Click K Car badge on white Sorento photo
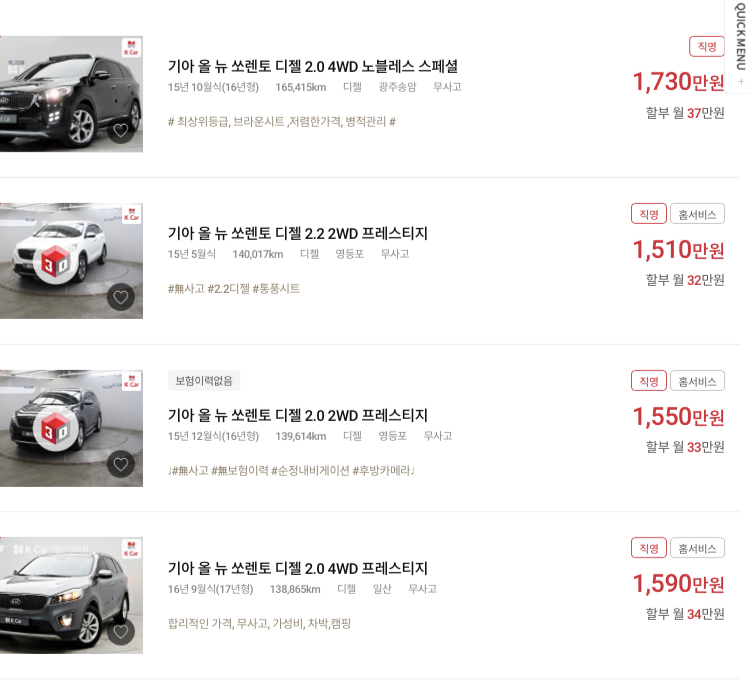This screenshot has height=687, width=750. [x=131, y=214]
